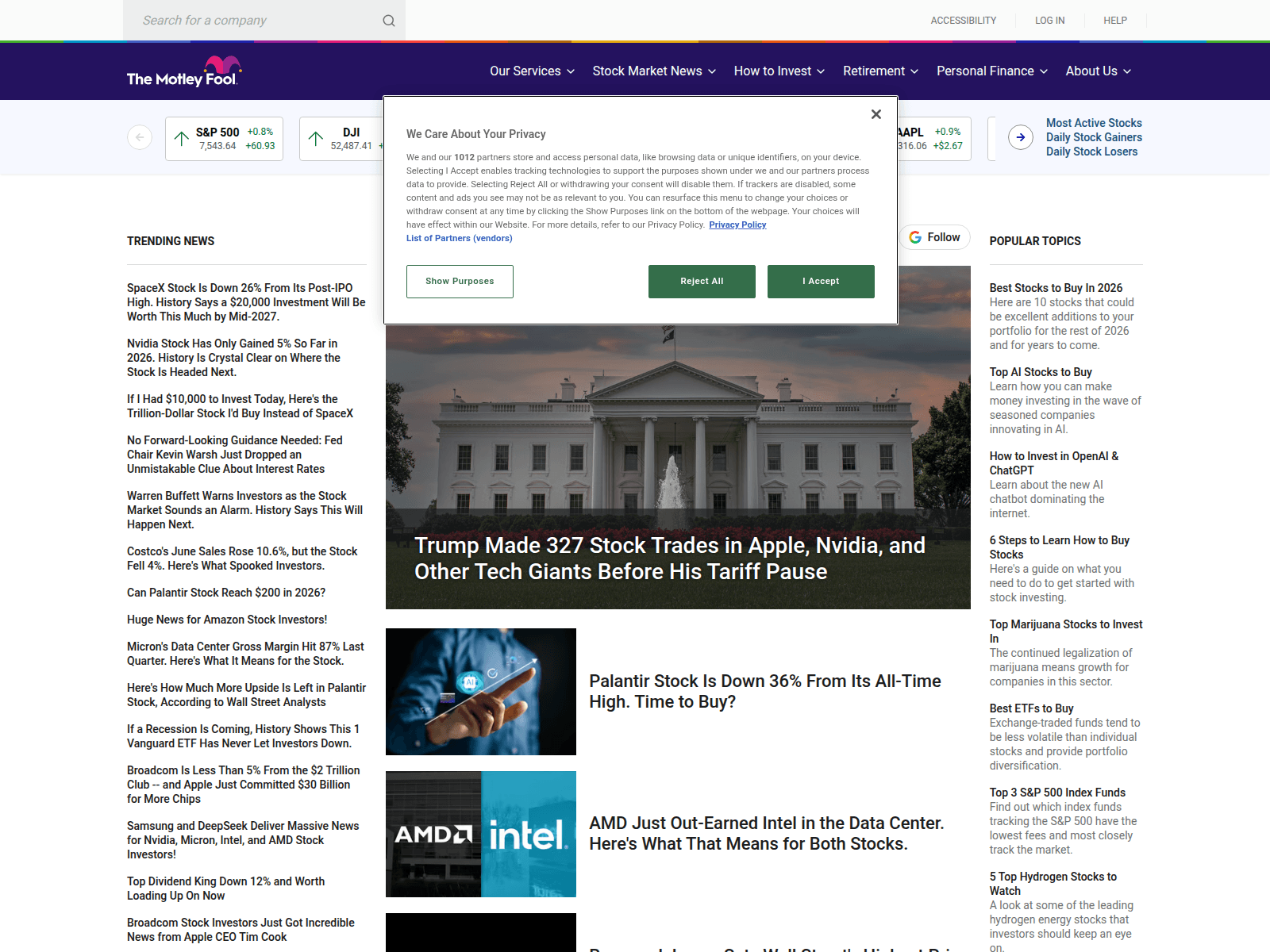
Task: Close the privacy dialog with the X
Action: (876, 114)
